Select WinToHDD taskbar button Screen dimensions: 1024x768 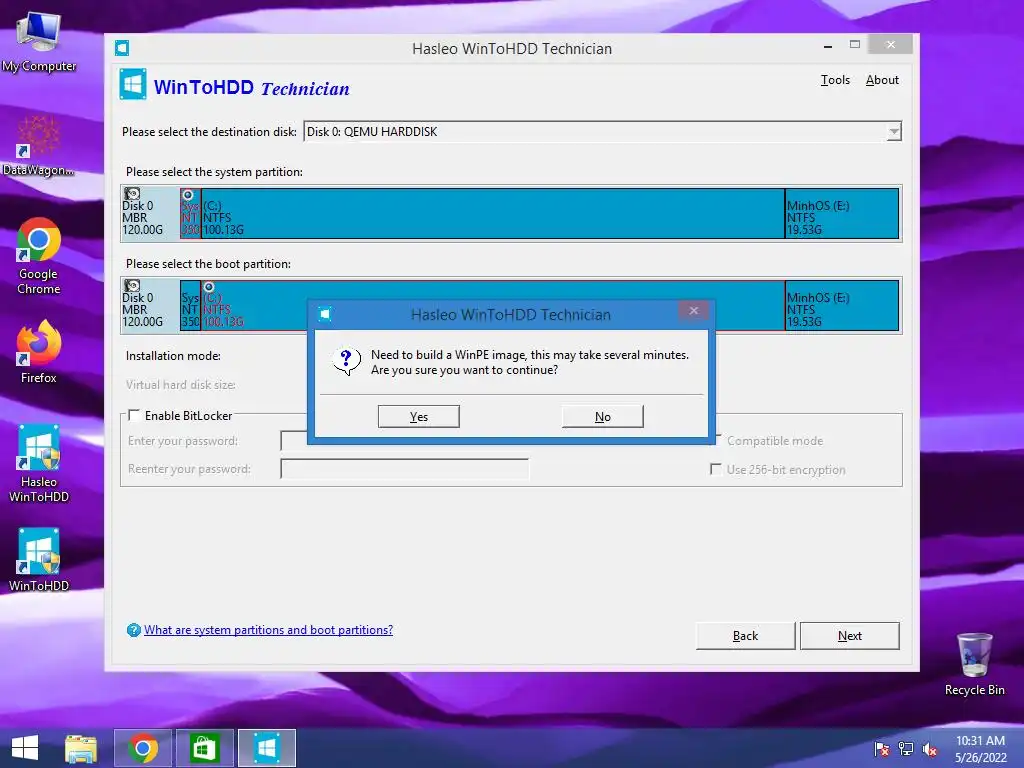(266, 748)
